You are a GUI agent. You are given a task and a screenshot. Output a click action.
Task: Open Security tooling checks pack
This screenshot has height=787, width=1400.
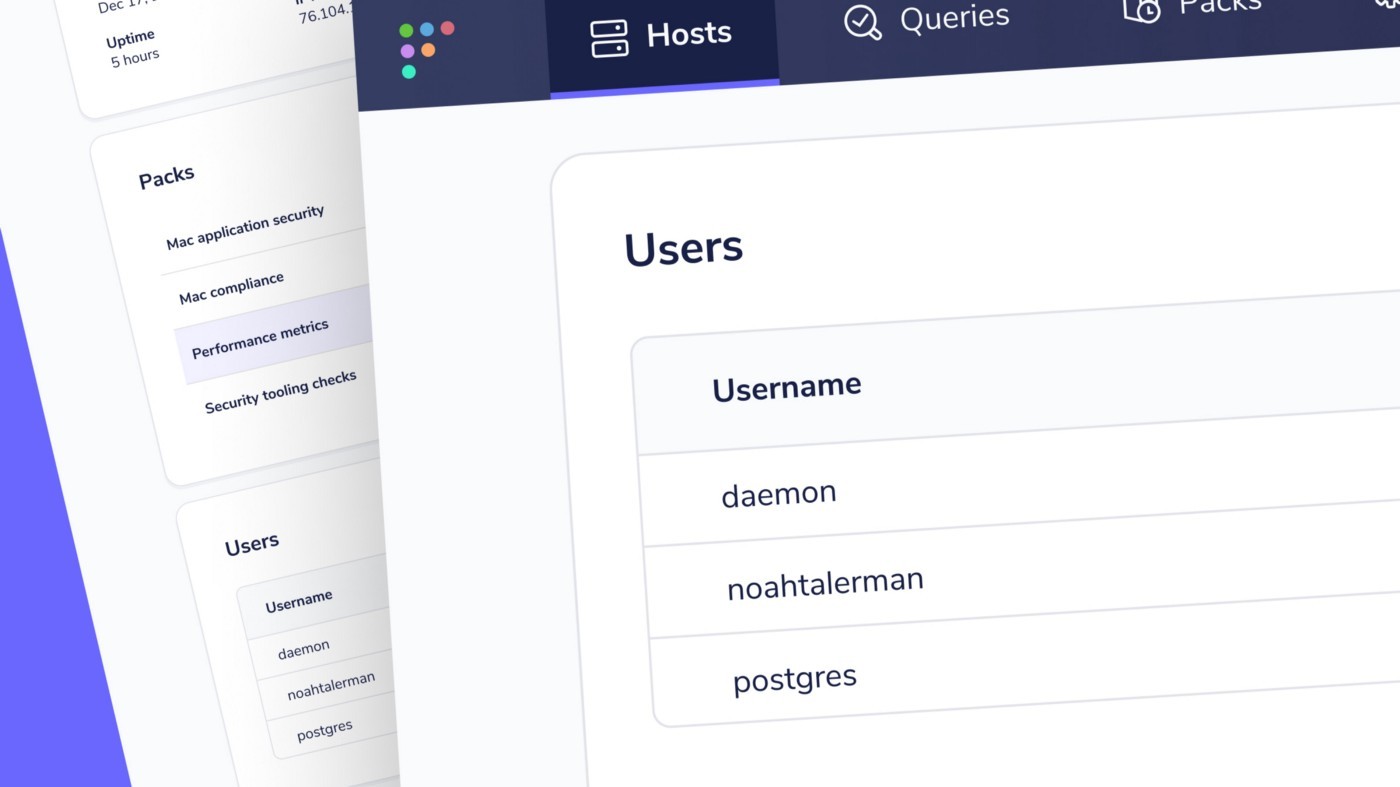pos(281,391)
